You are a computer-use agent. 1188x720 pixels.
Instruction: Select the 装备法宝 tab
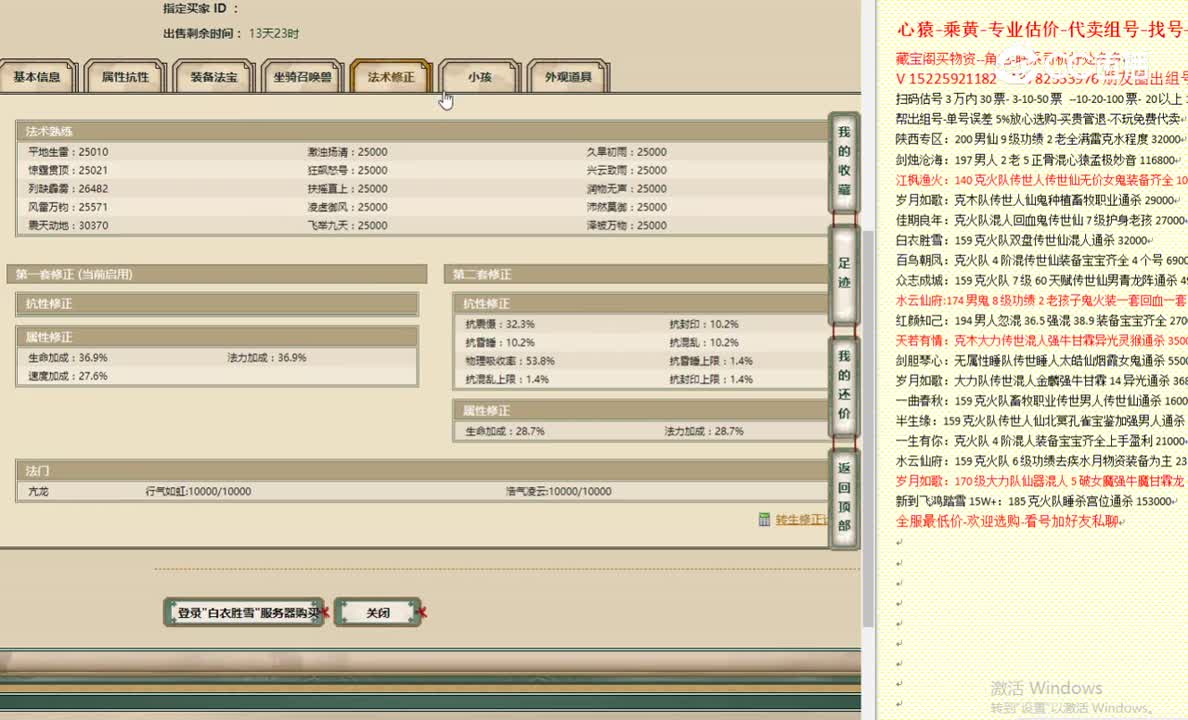click(214, 77)
